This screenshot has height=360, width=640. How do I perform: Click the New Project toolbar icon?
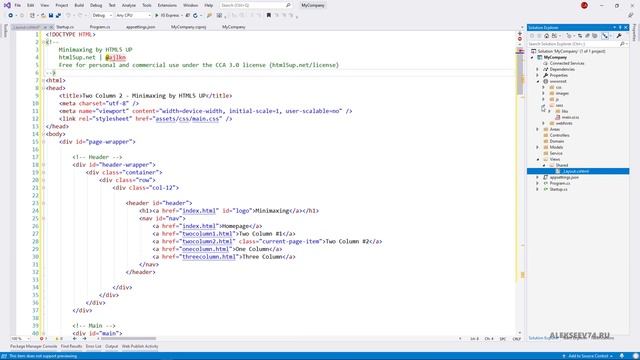[x=32, y=16]
